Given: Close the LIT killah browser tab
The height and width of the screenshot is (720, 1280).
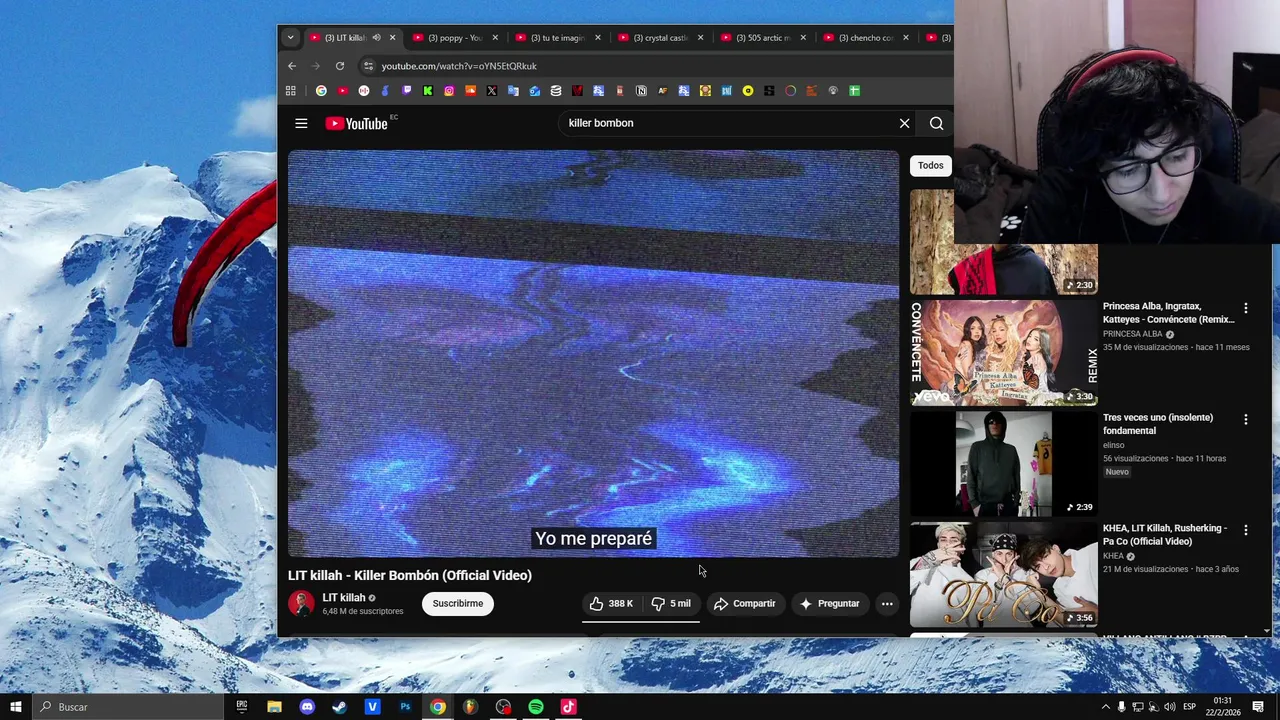Looking at the screenshot, I should (x=392, y=38).
